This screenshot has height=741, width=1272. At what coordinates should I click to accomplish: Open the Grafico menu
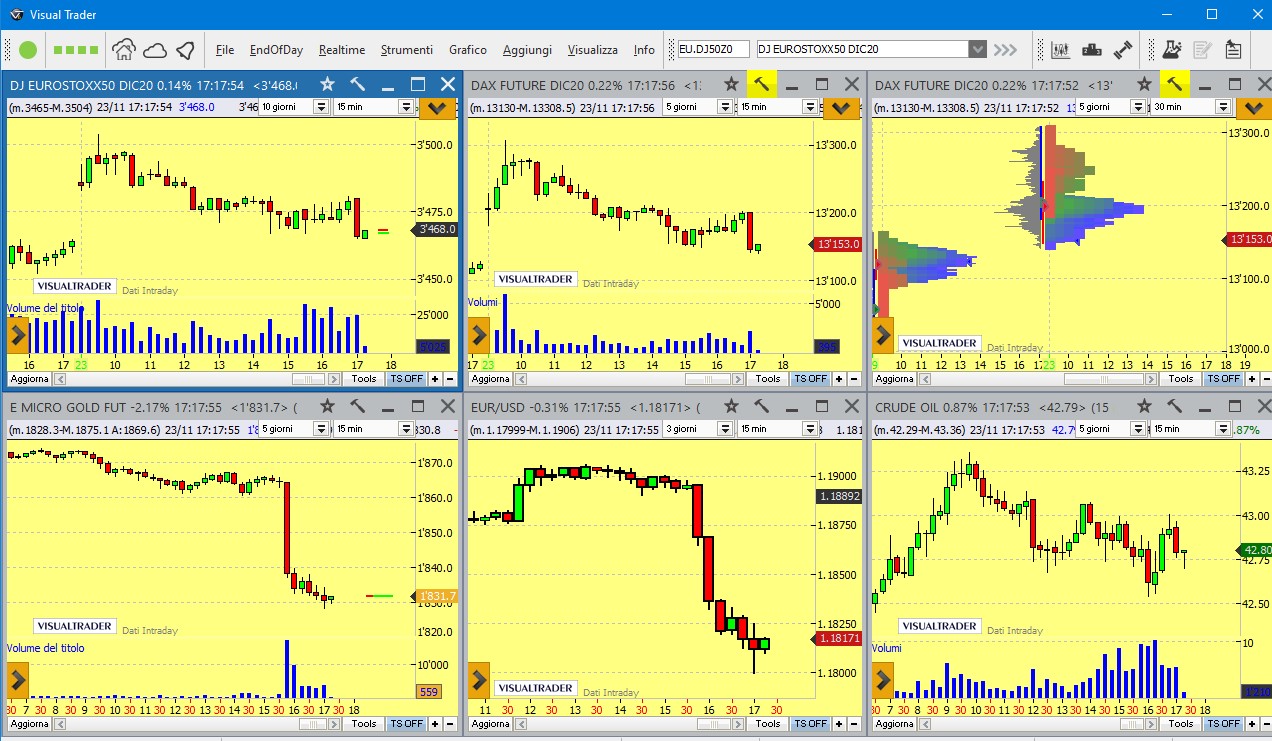[468, 50]
